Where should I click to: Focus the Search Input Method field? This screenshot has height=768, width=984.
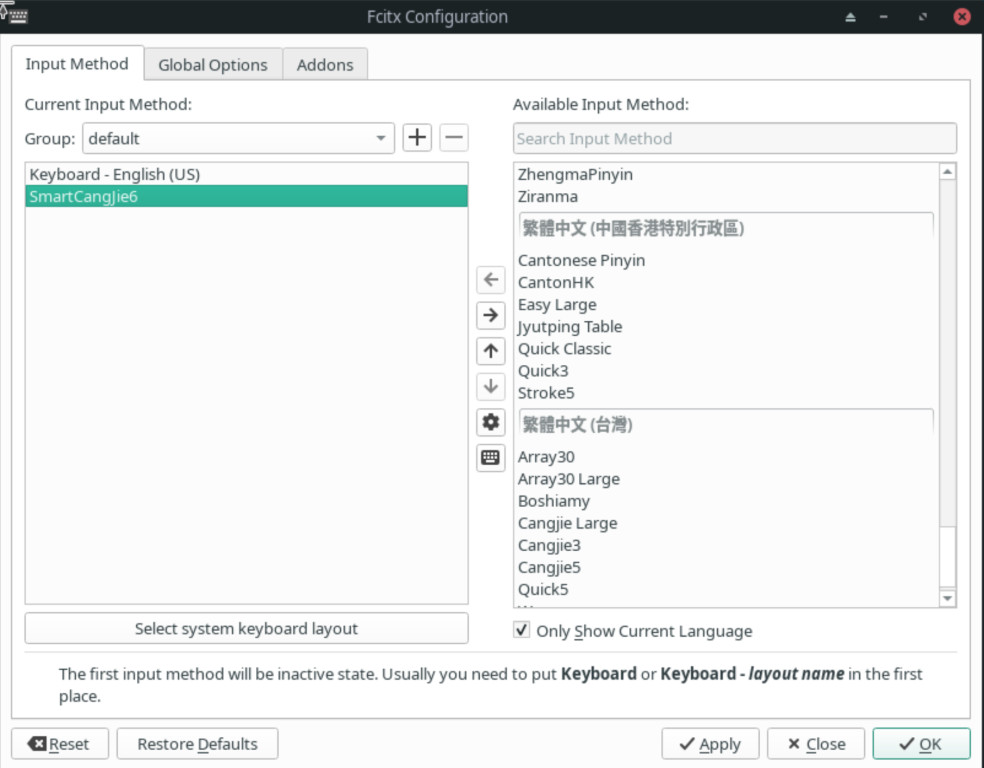pos(734,139)
